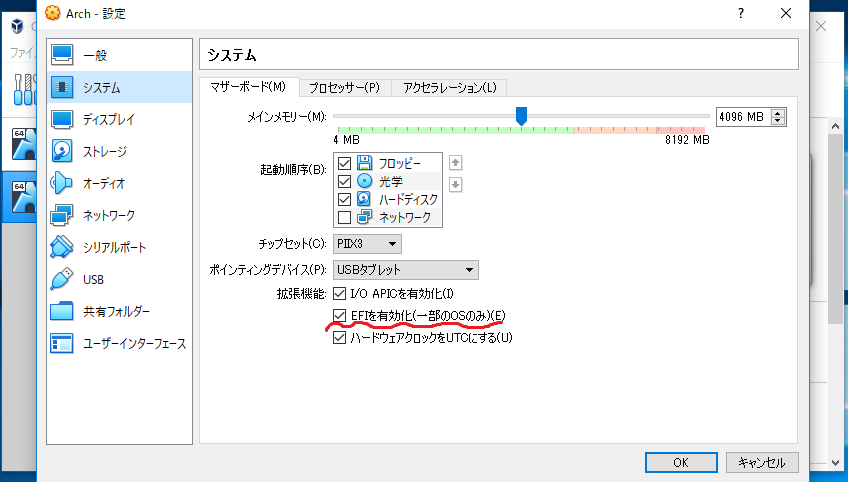Open the USB plug icon
848x482 pixels.
click(62, 279)
